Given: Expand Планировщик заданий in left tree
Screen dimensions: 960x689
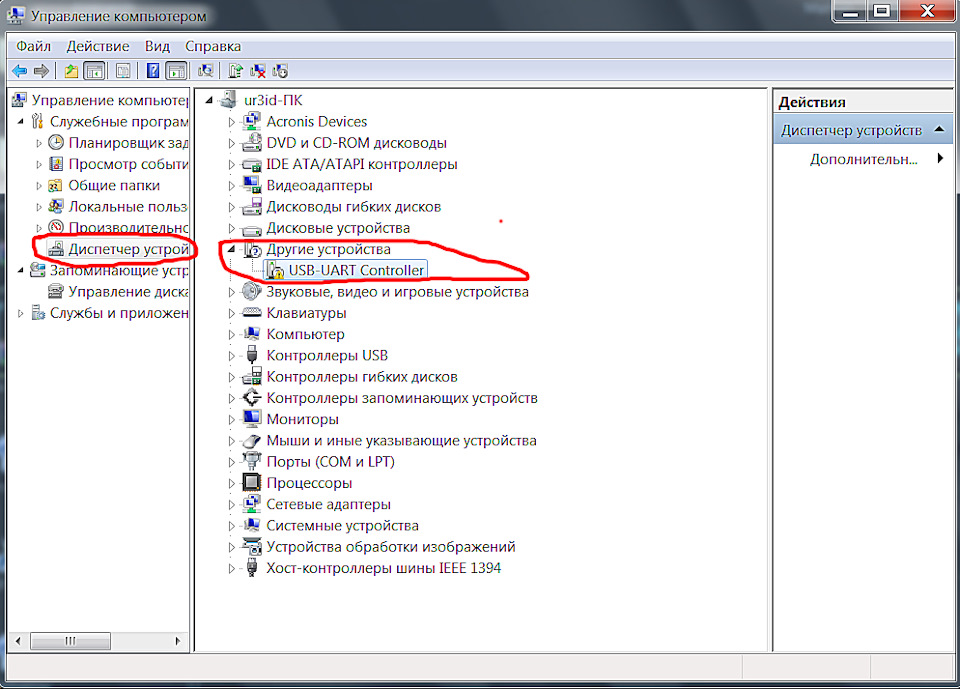Looking at the screenshot, I should [39, 143].
